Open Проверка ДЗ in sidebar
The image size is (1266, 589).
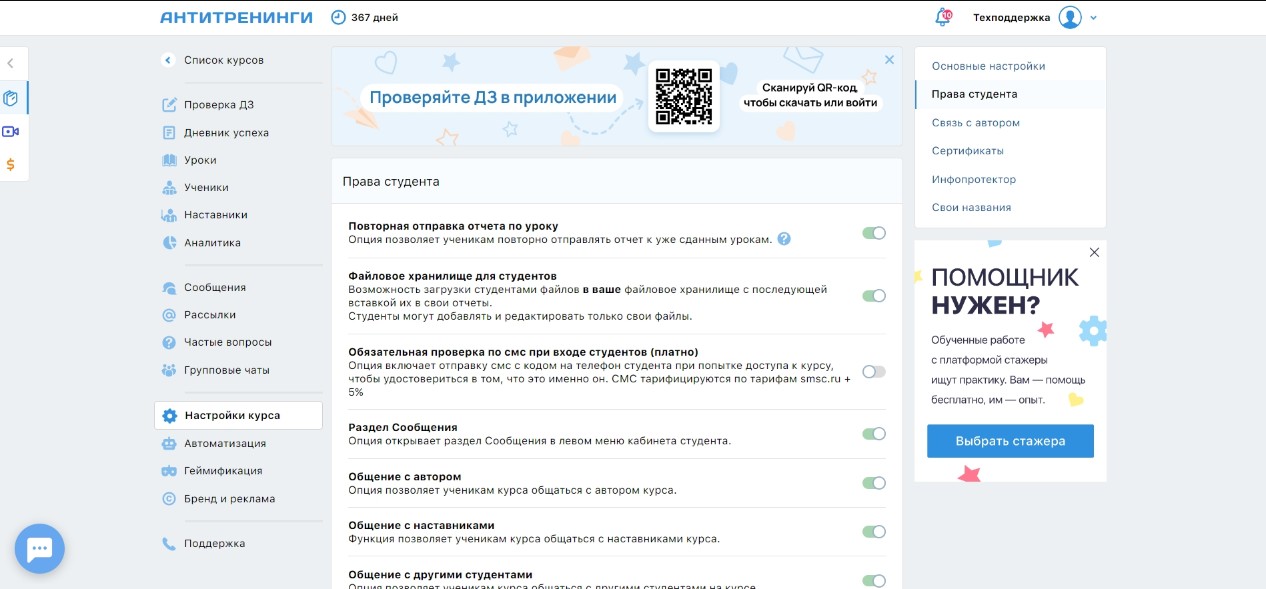[x=218, y=105]
